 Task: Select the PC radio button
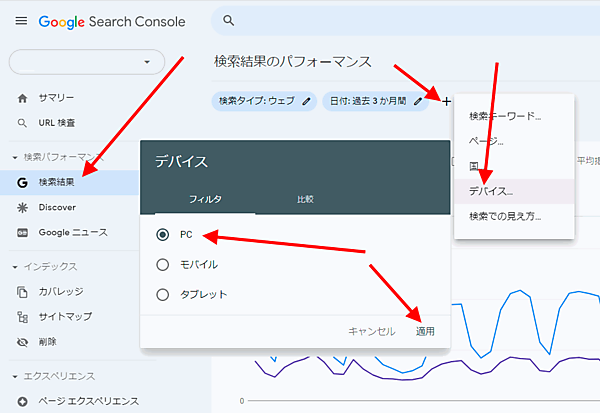pos(163,235)
